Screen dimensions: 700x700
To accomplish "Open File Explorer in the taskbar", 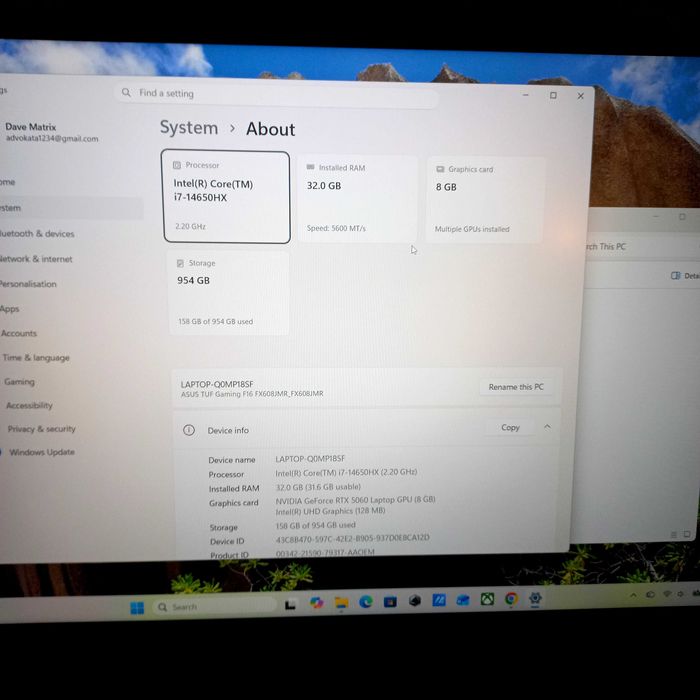I will (x=342, y=603).
